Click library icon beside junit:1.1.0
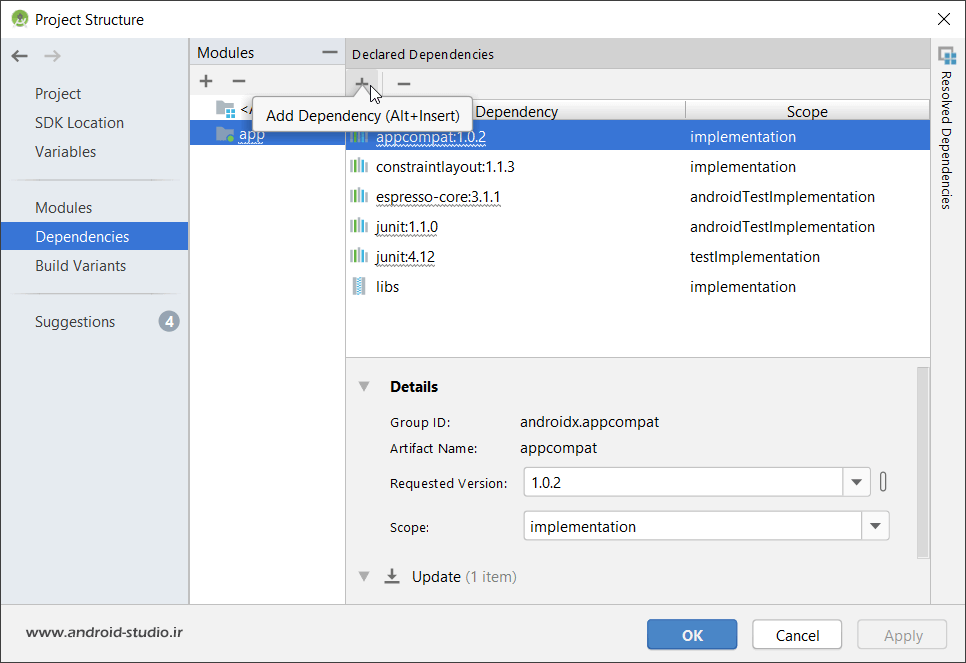Screen dimensions: 966x663 (359, 226)
